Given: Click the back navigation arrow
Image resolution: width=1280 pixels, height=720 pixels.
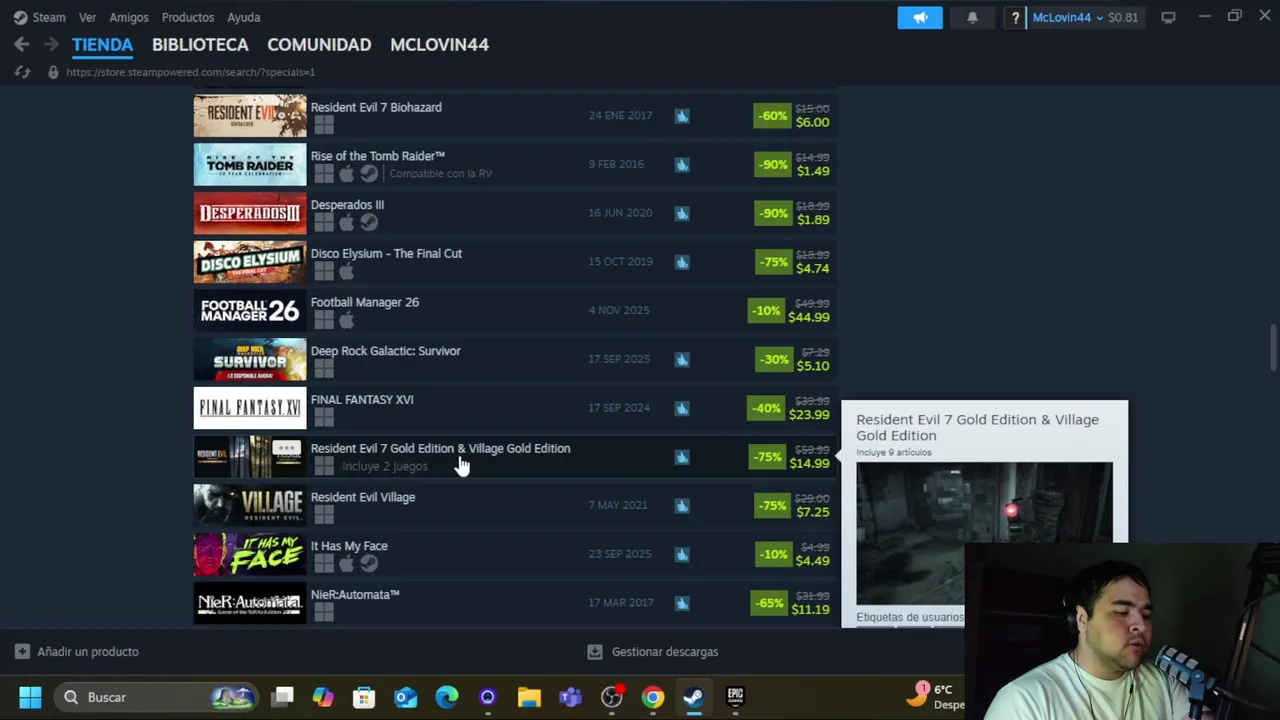Looking at the screenshot, I should tap(21, 45).
